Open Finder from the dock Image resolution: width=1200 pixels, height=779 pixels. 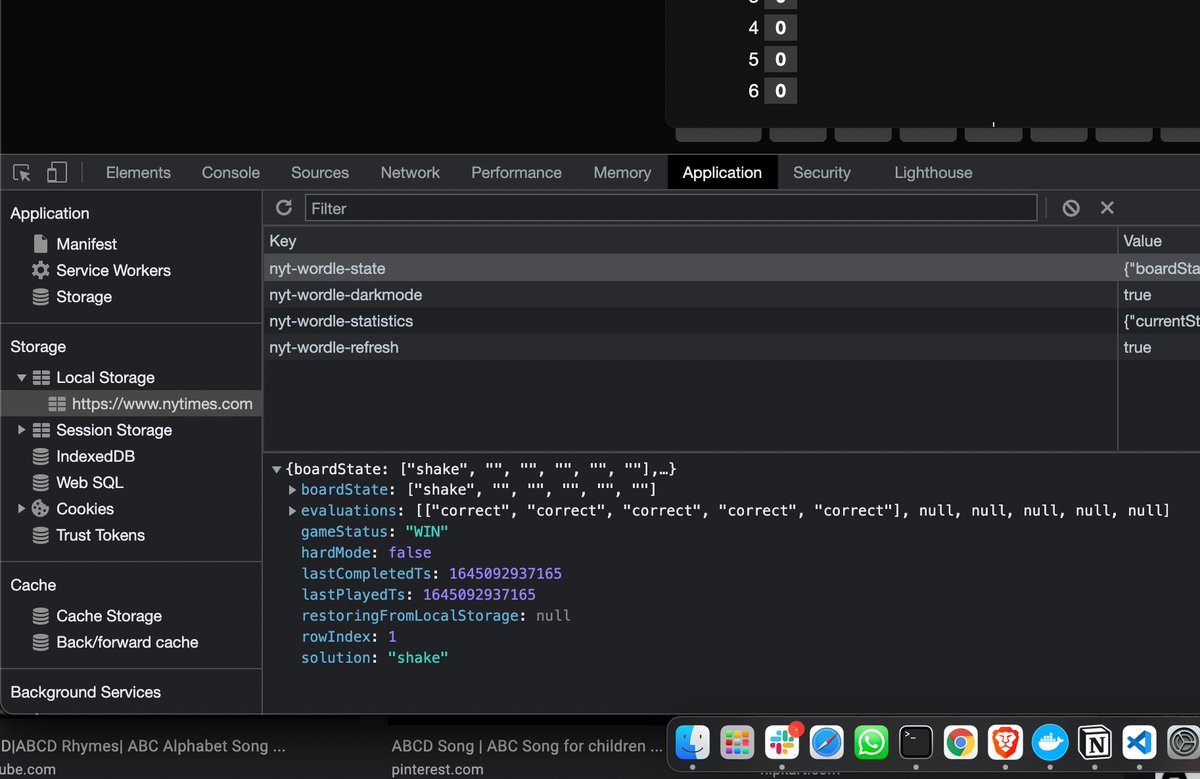[692, 742]
